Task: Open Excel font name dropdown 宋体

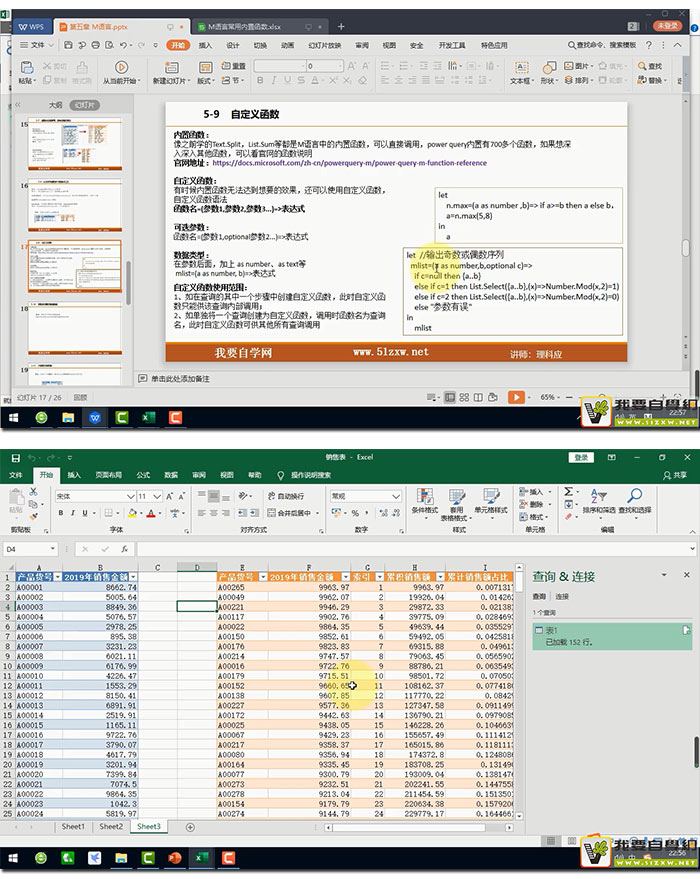Action: 130,496
